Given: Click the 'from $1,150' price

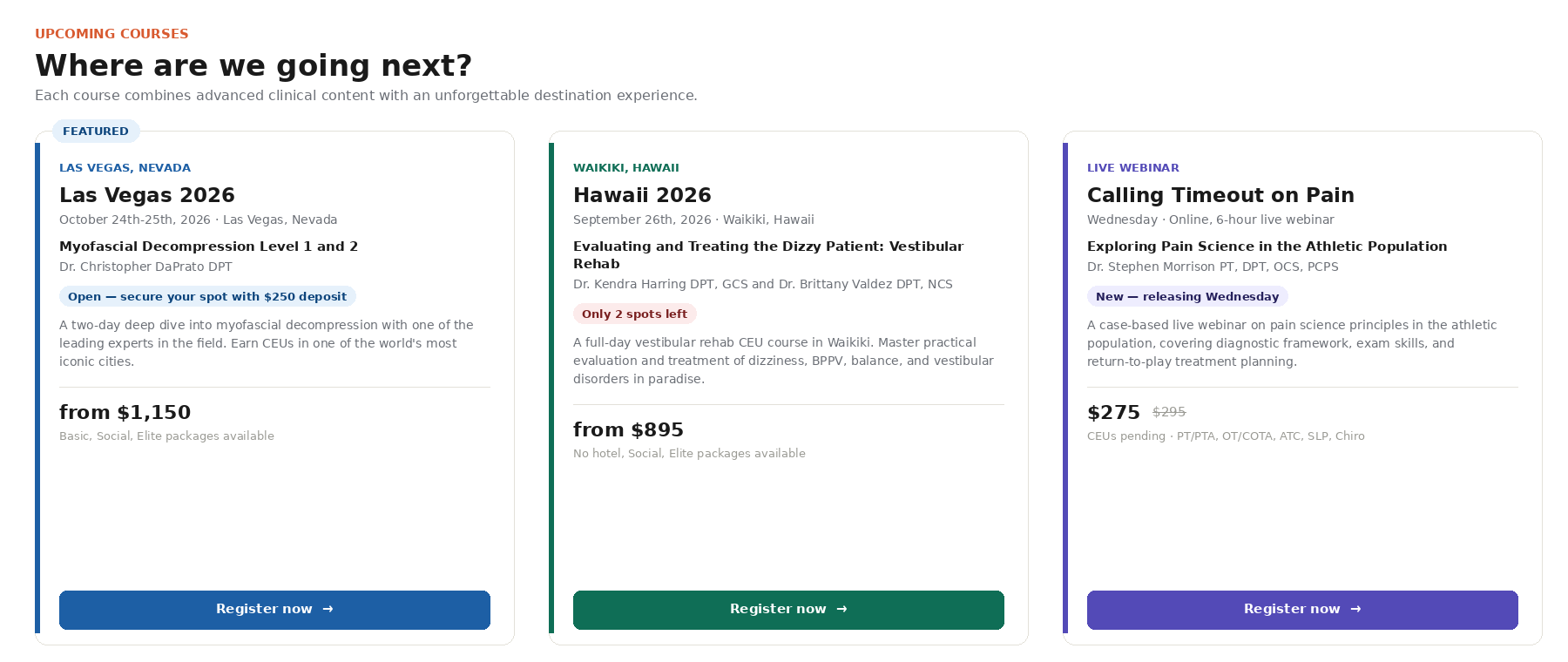Looking at the screenshot, I should [x=125, y=412].
